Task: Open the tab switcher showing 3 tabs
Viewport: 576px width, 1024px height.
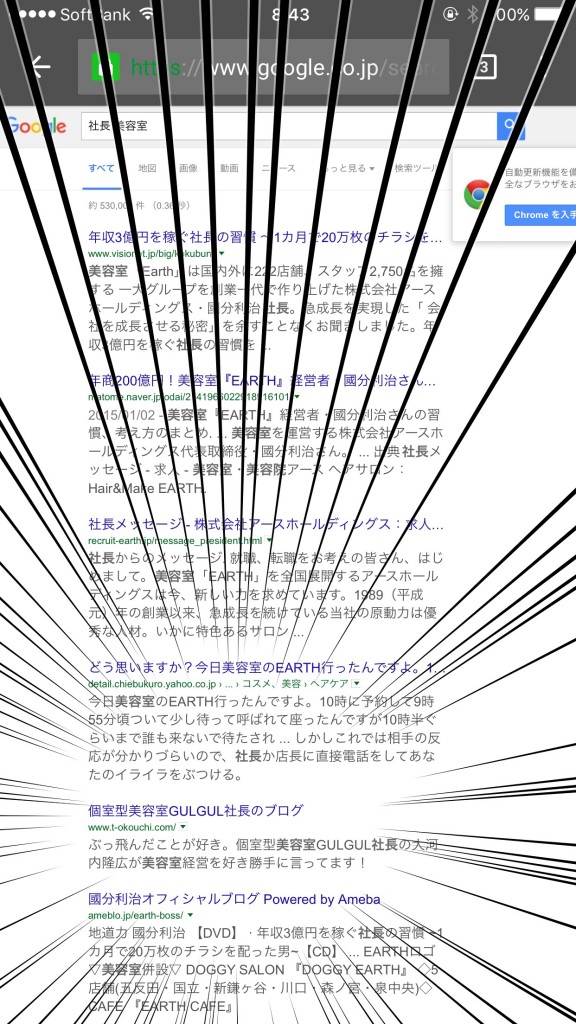Action: [x=485, y=67]
